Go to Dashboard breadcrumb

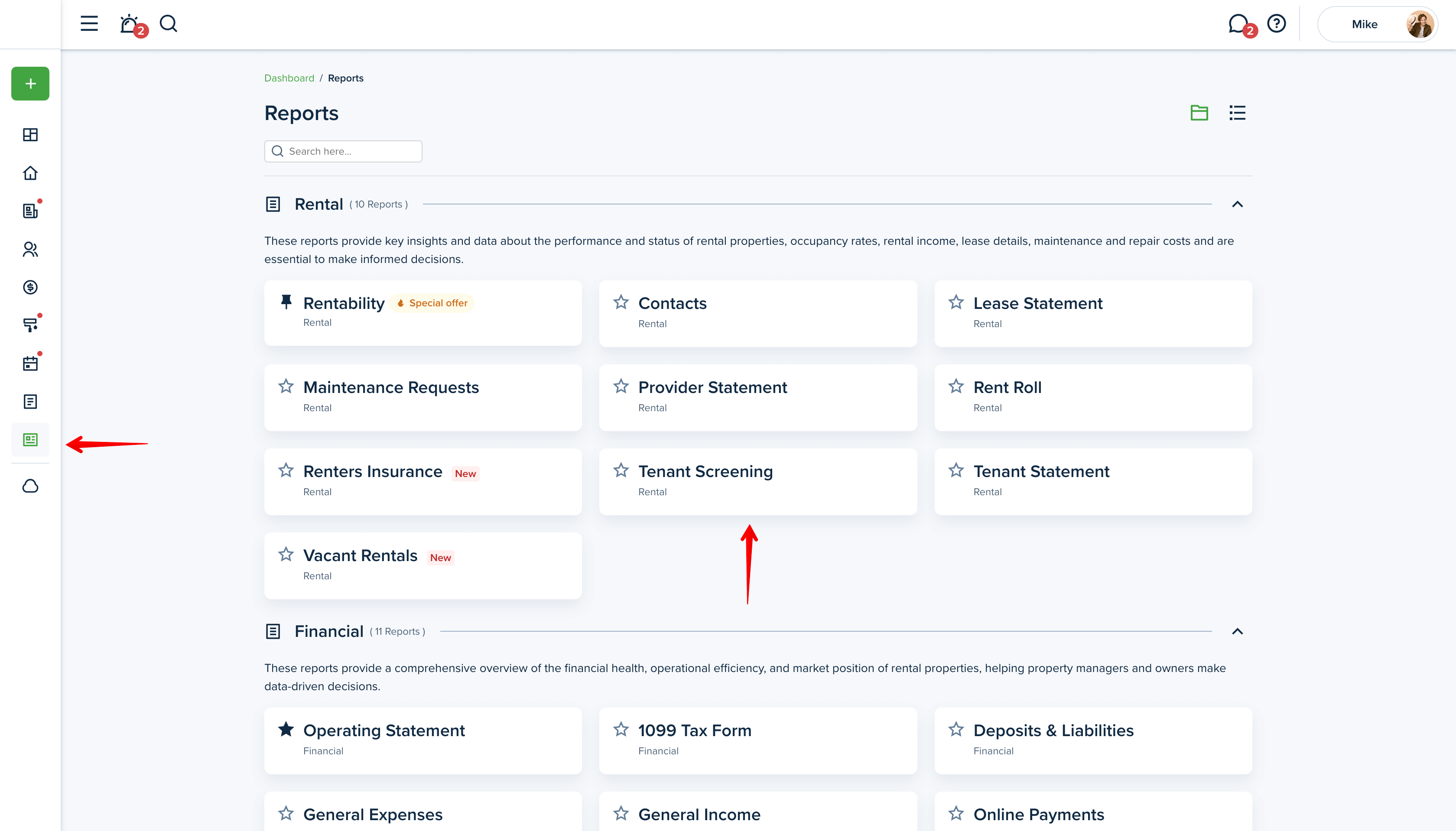click(289, 78)
